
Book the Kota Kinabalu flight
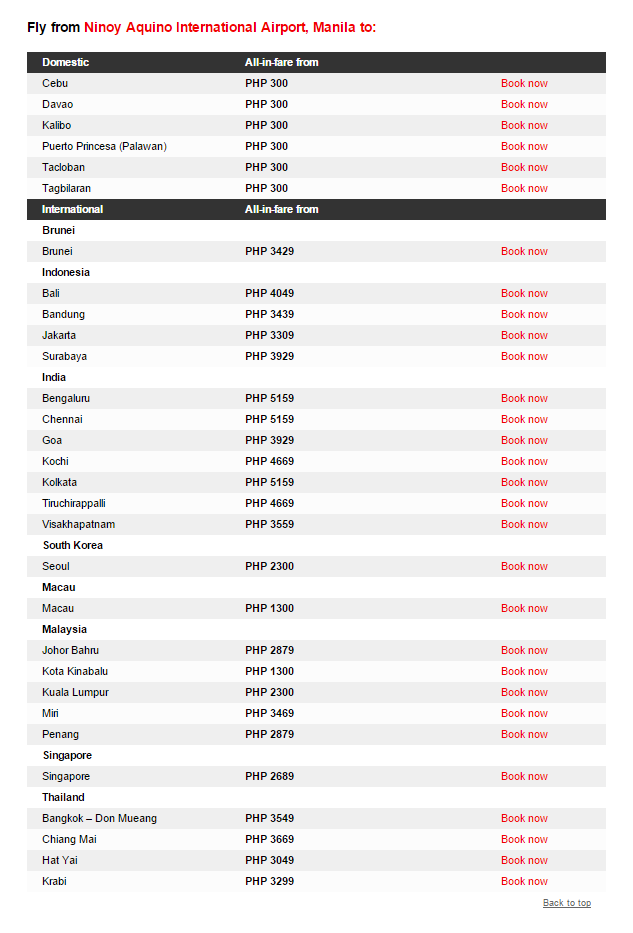coord(524,671)
